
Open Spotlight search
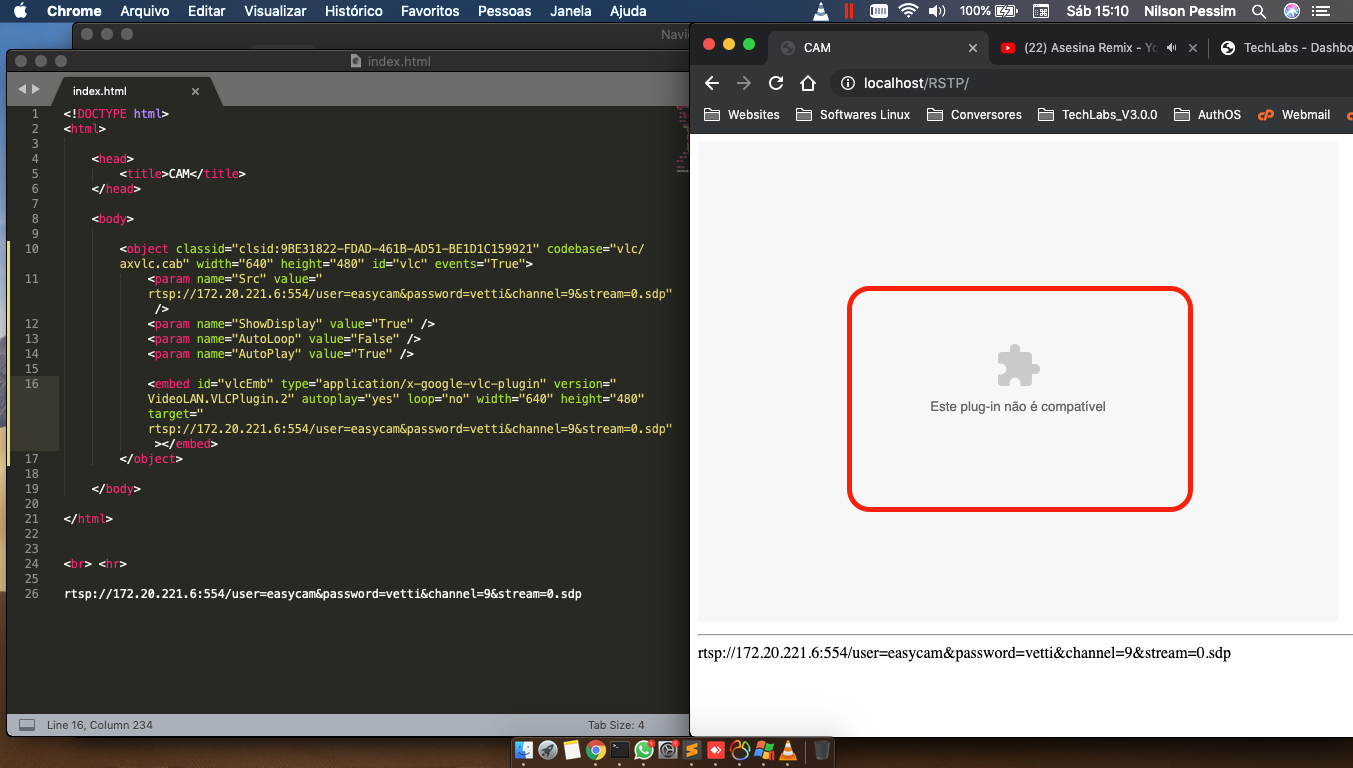[x=1257, y=11]
